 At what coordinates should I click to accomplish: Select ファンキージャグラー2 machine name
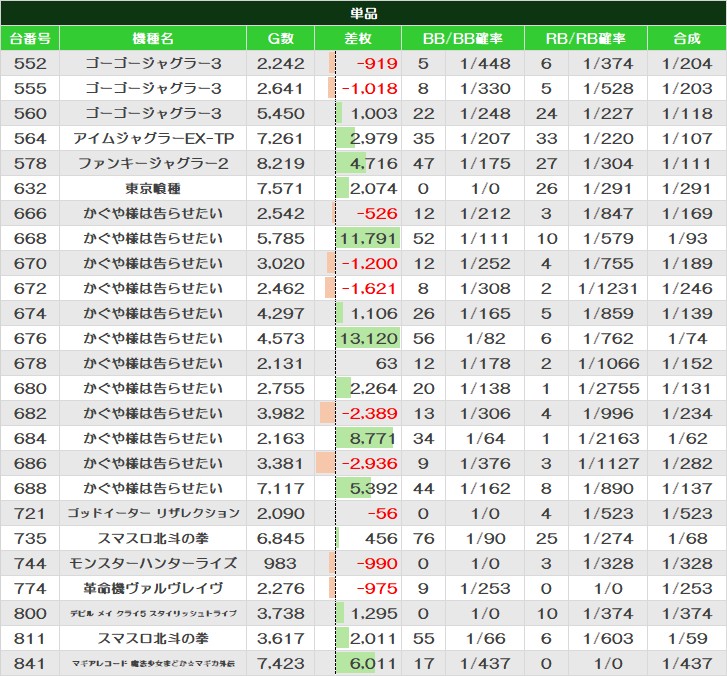153,164
